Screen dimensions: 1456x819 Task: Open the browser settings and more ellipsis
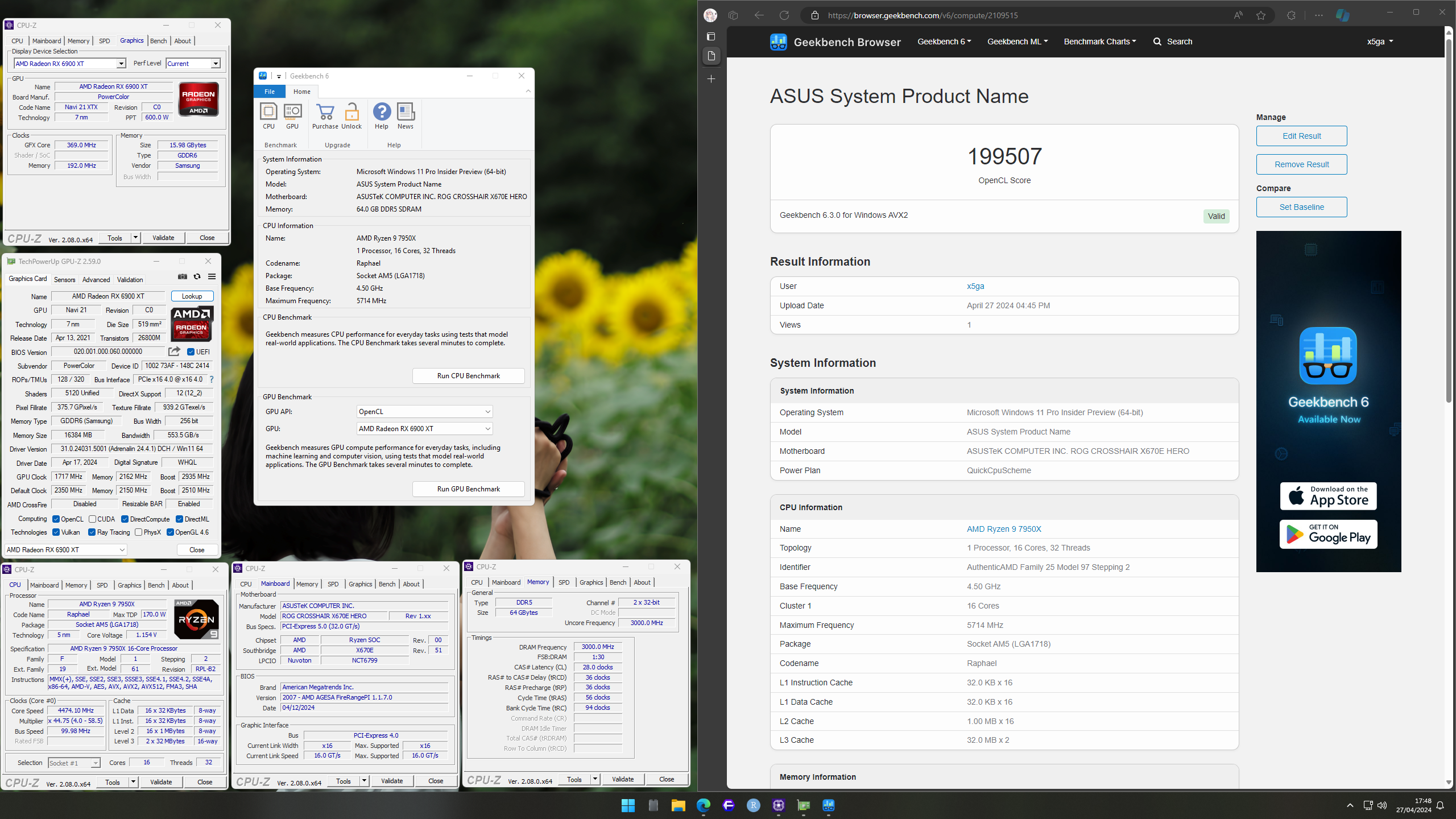(1319, 15)
